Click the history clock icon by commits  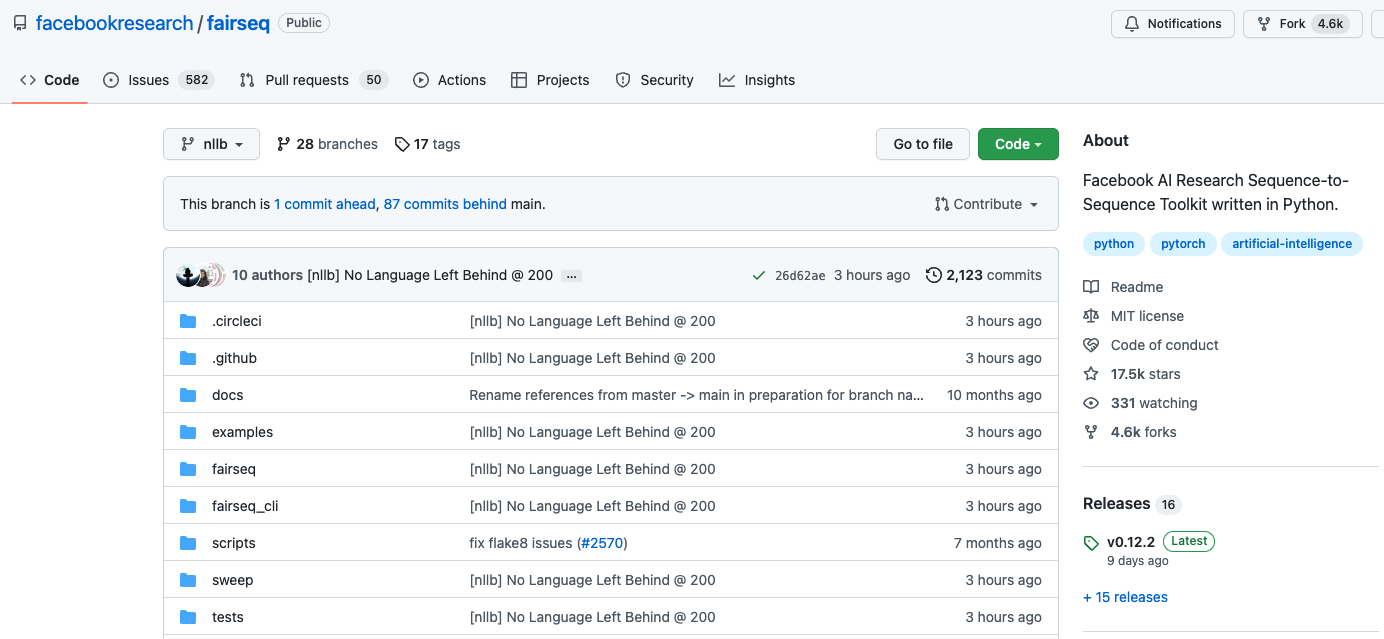[934, 275]
